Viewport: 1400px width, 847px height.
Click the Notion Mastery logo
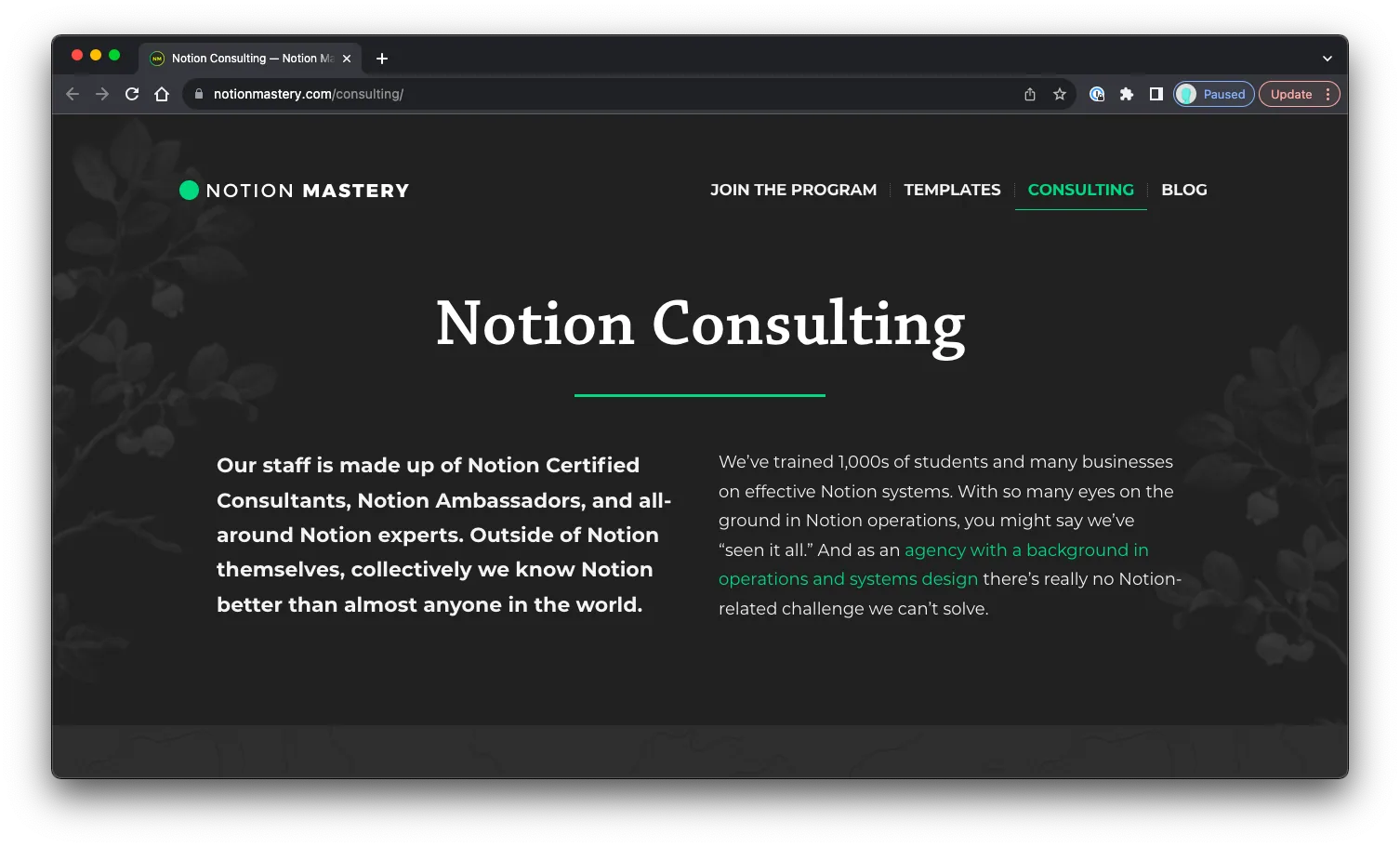[294, 191]
